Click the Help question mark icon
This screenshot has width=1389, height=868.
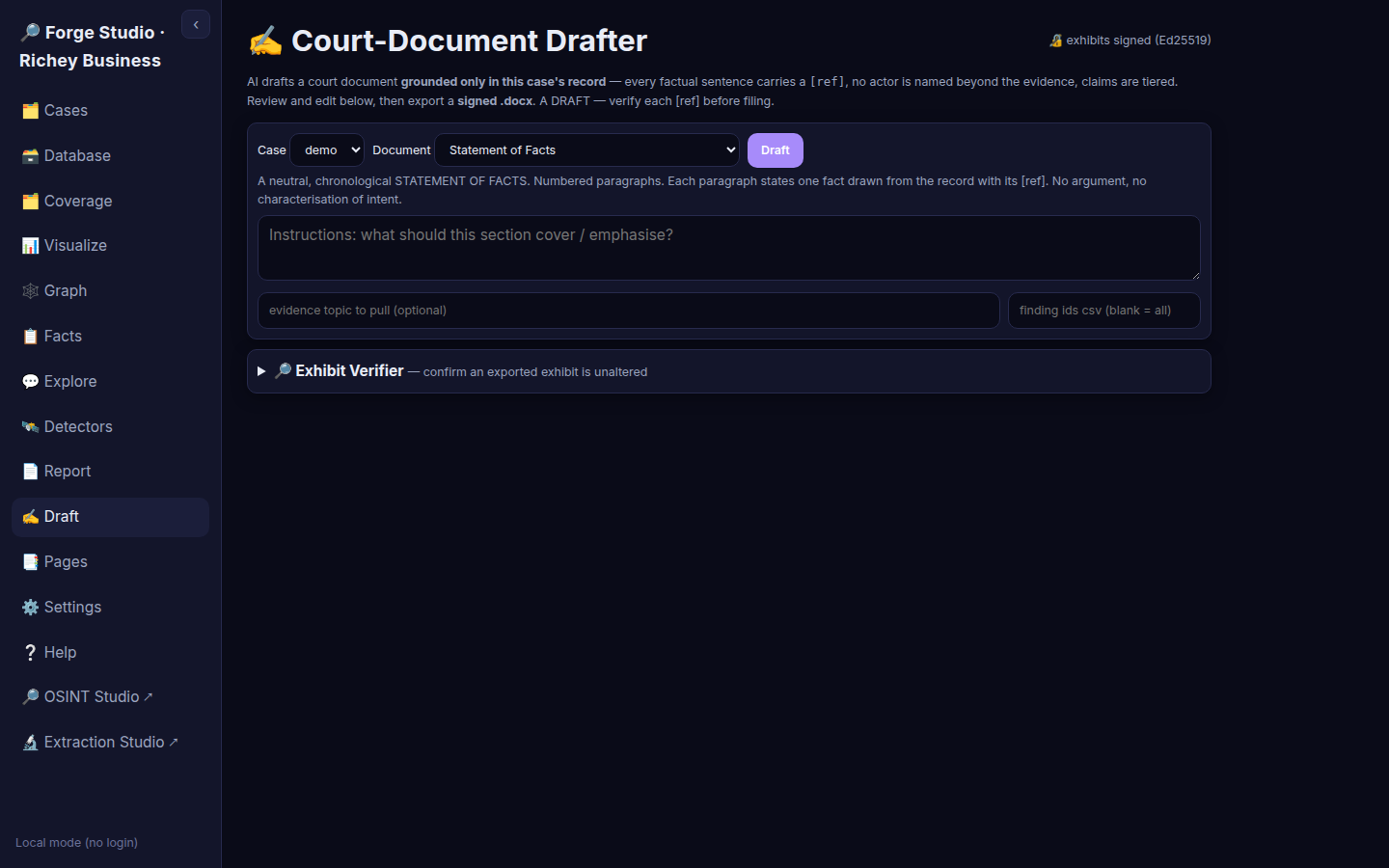pos(30,653)
